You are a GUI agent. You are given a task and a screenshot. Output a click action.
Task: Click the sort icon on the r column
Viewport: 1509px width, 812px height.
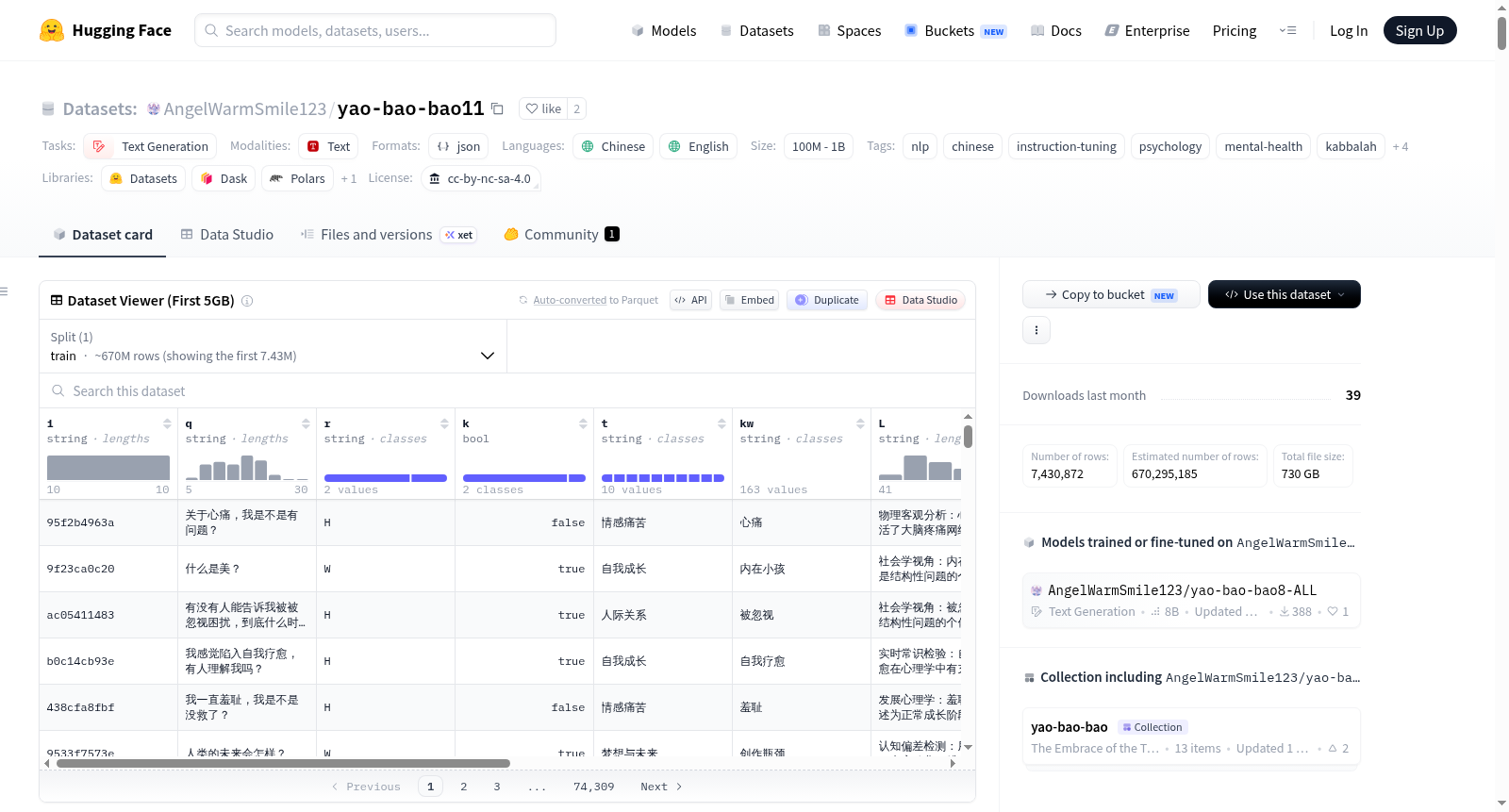click(444, 423)
